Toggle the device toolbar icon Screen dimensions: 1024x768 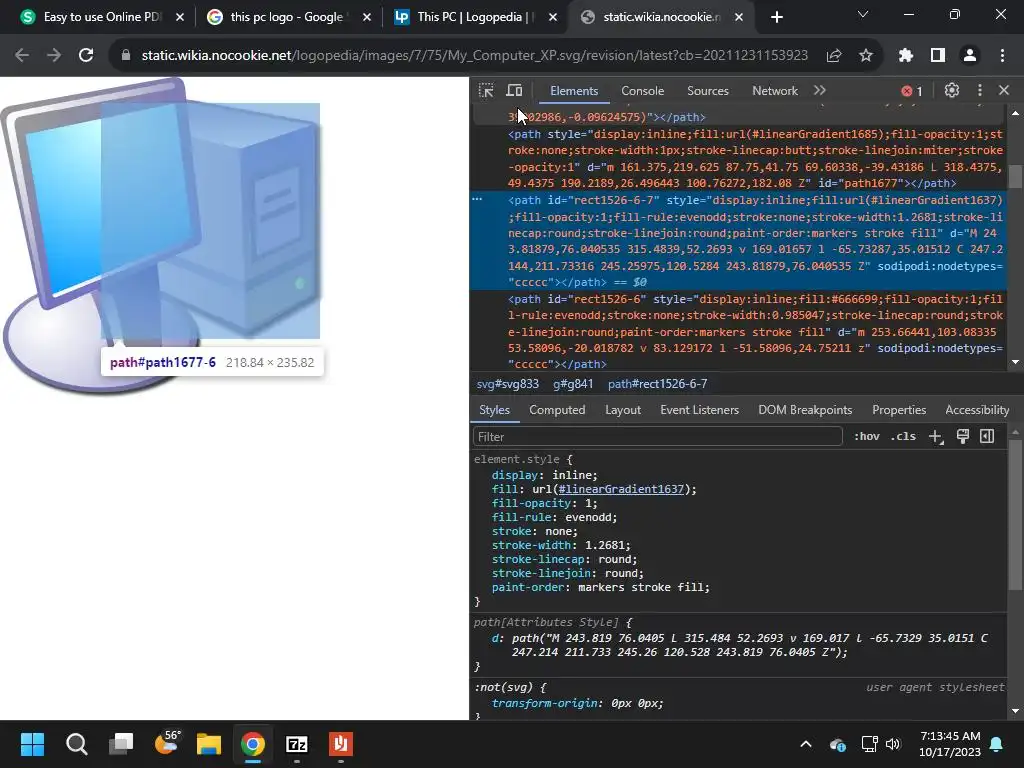[515, 91]
